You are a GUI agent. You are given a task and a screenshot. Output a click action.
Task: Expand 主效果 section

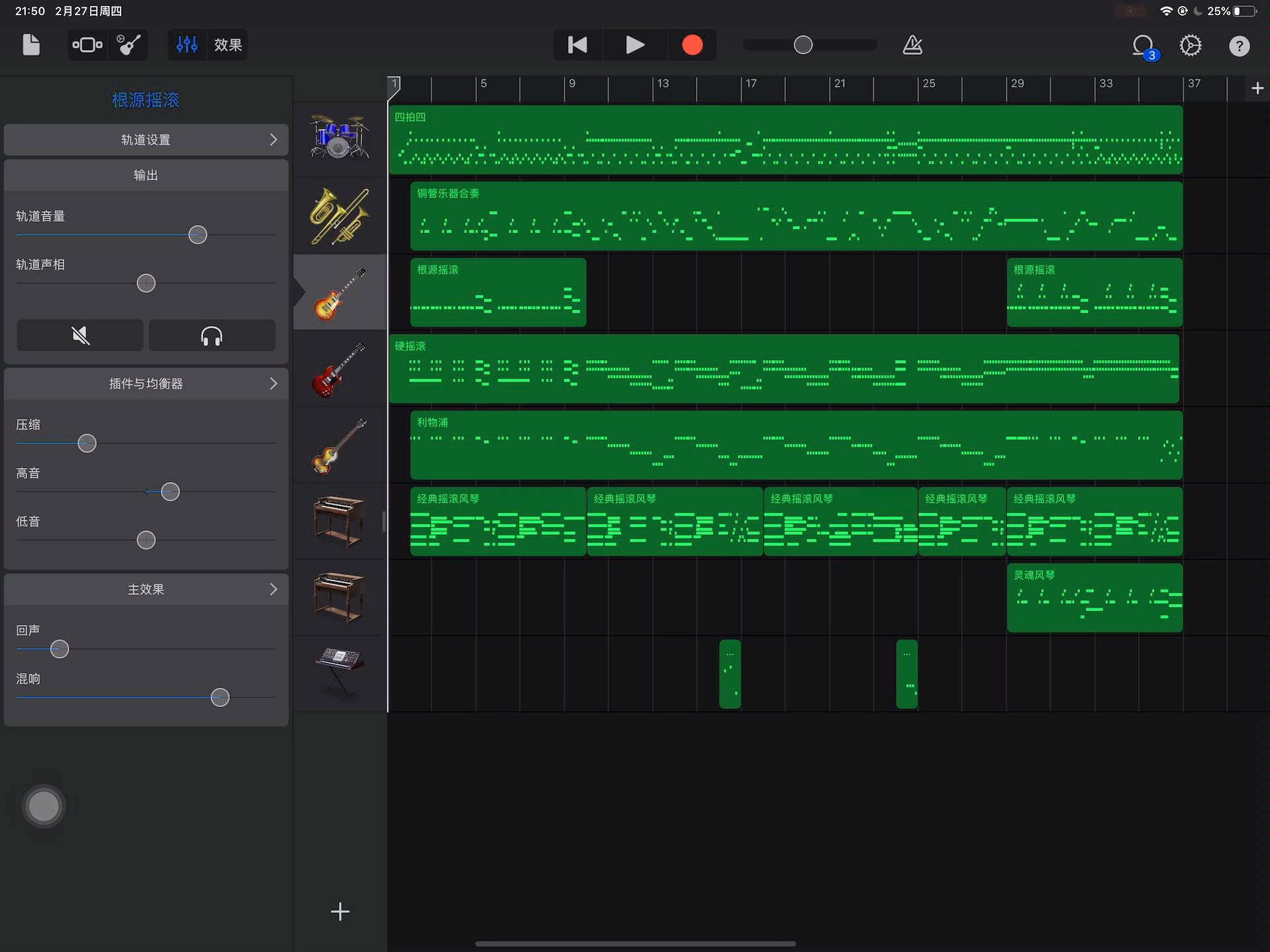[x=146, y=589]
